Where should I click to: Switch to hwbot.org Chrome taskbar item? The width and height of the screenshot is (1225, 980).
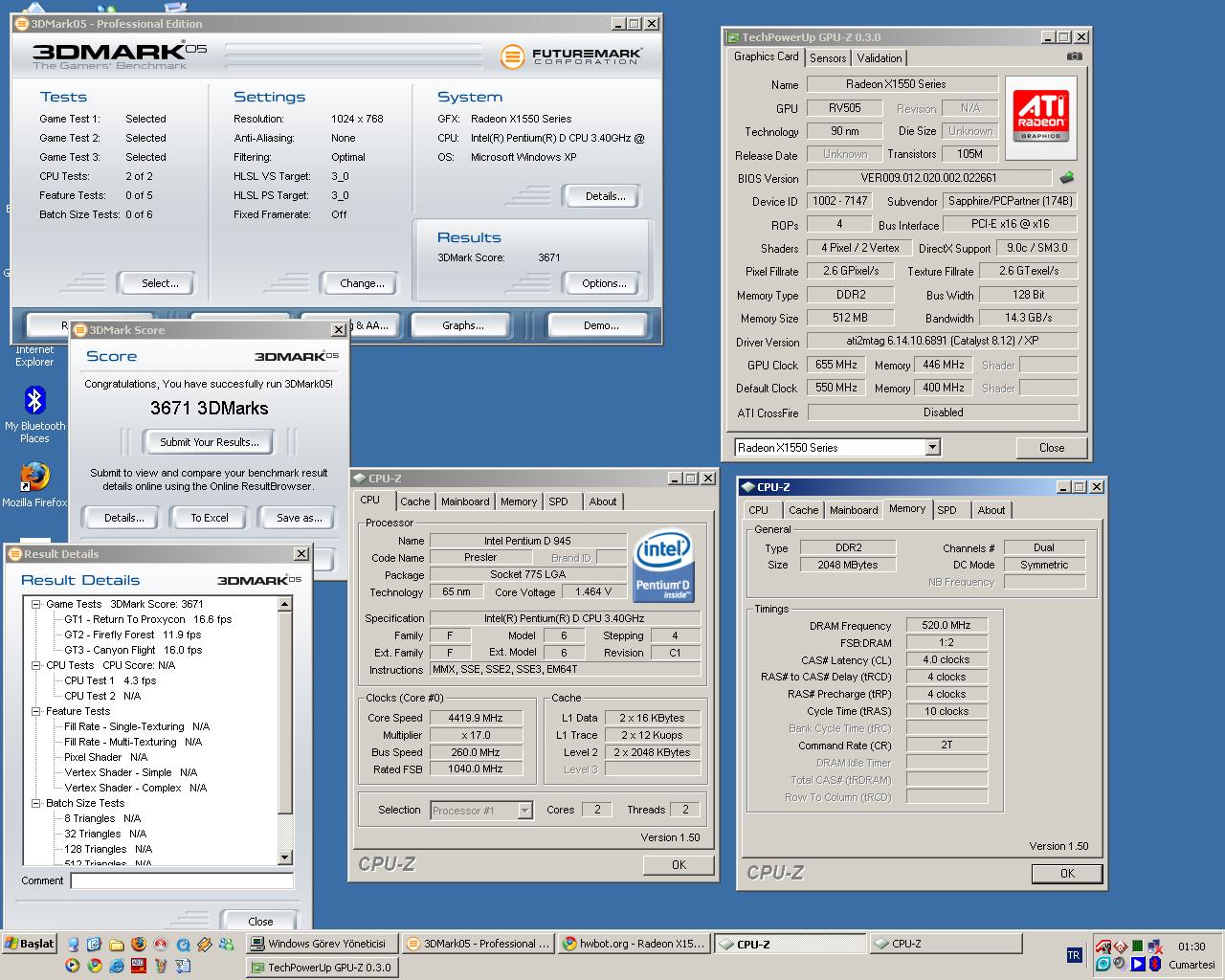(633, 944)
